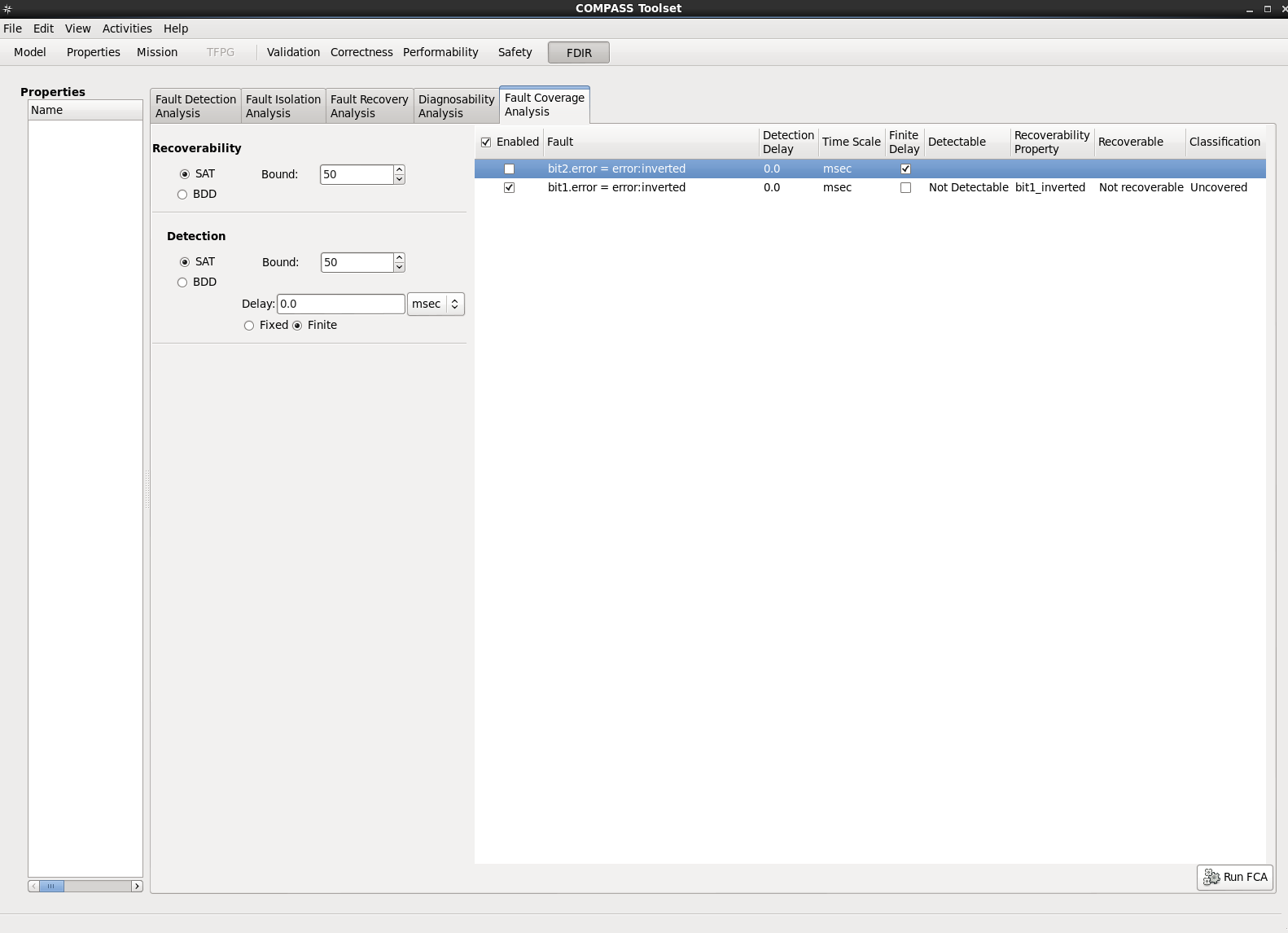This screenshot has height=933, width=1288.
Task: Enable the bit2.error fault row checkbox
Action: pos(509,169)
